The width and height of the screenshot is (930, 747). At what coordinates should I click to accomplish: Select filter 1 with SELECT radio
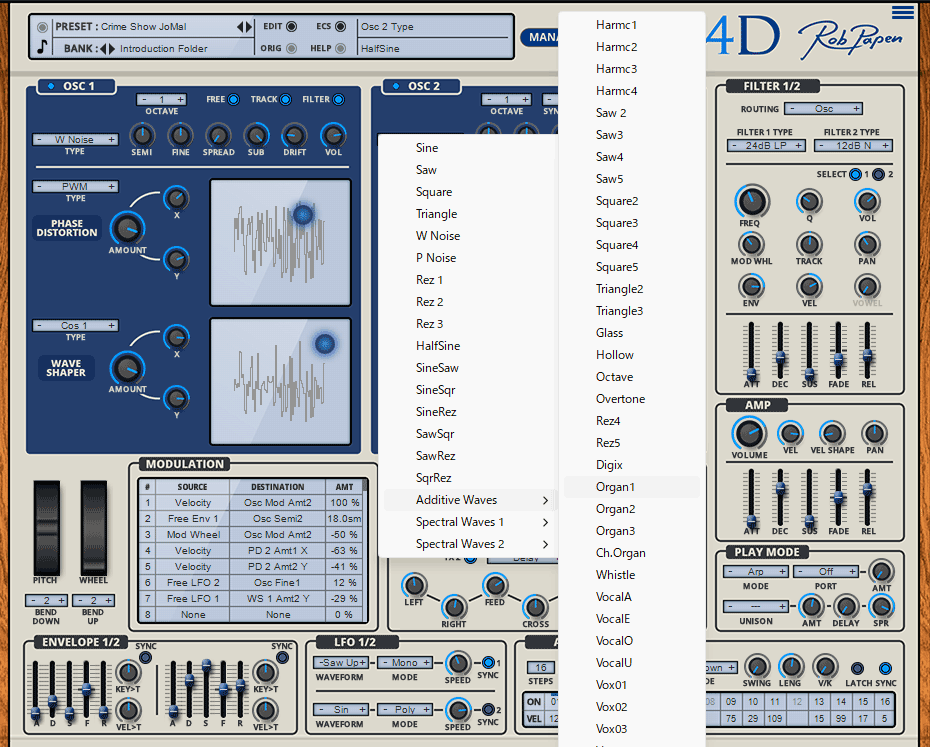(x=855, y=174)
